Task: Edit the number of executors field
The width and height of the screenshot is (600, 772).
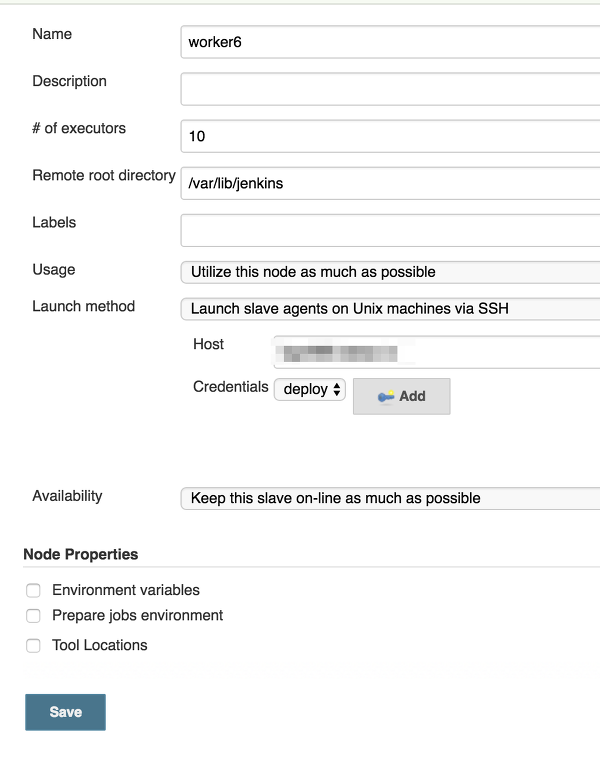Action: pyautogui.click(x=390, y=136)
